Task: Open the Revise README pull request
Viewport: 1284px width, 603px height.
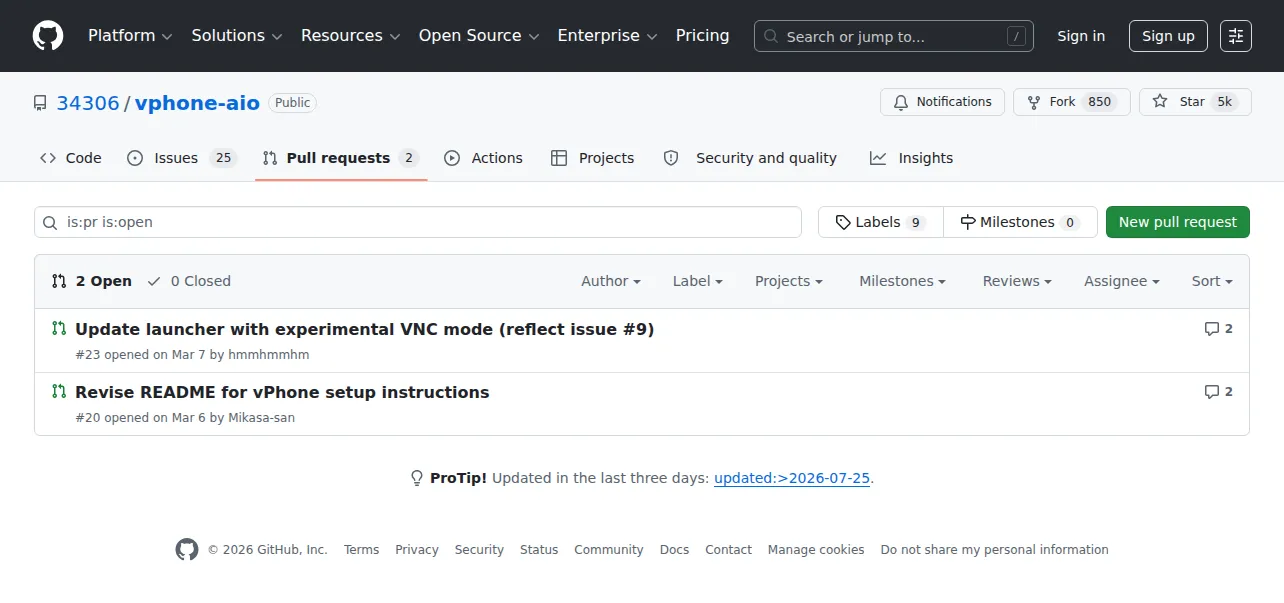Action: pos(282,392)
